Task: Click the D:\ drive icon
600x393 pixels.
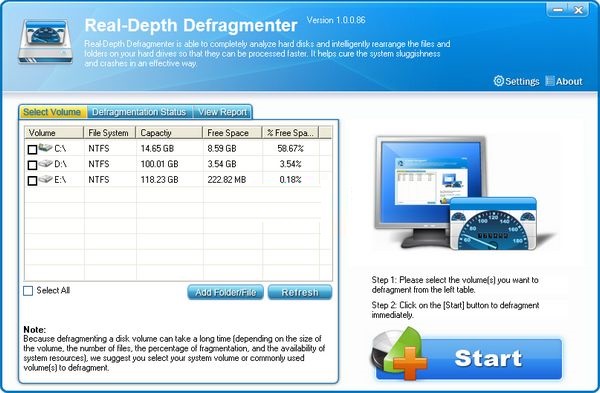Action: tap(46, 163)
